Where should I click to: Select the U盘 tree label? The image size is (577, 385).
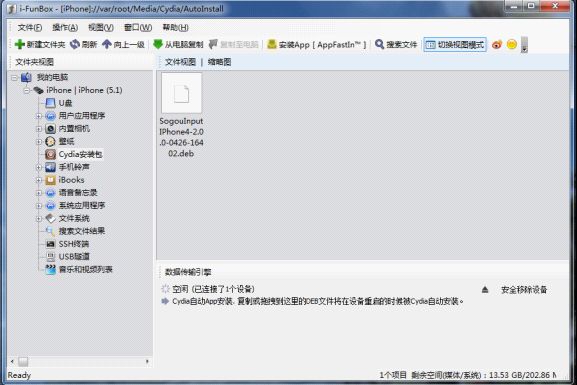[x=66, y=103]
